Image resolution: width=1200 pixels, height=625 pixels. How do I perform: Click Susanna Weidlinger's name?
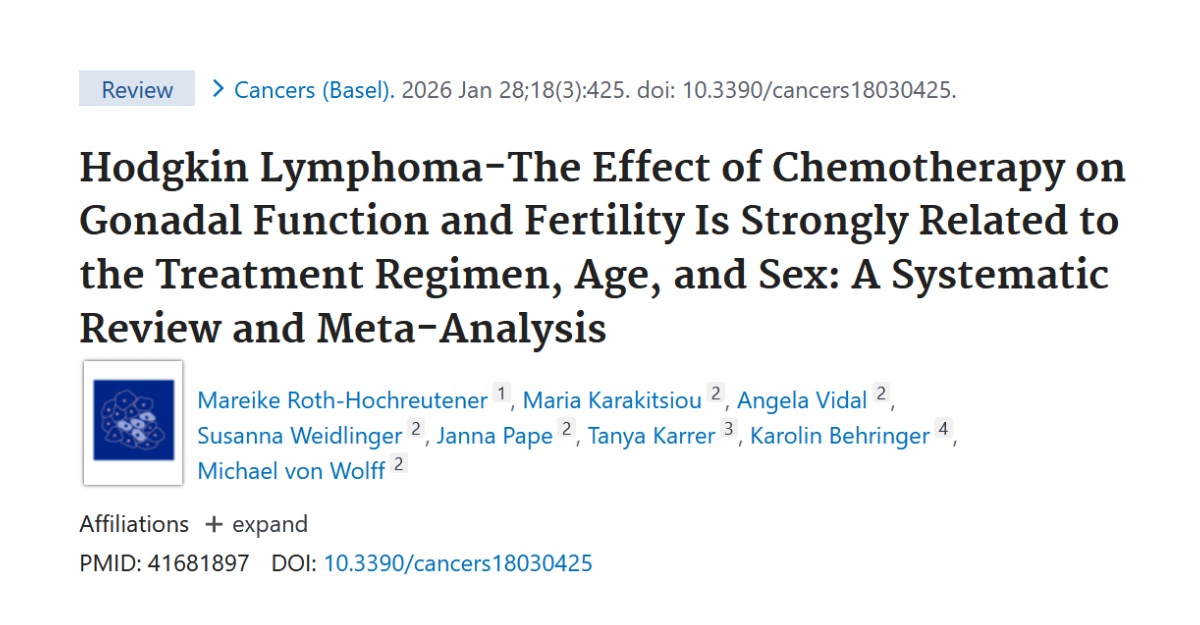coord(299,435)
